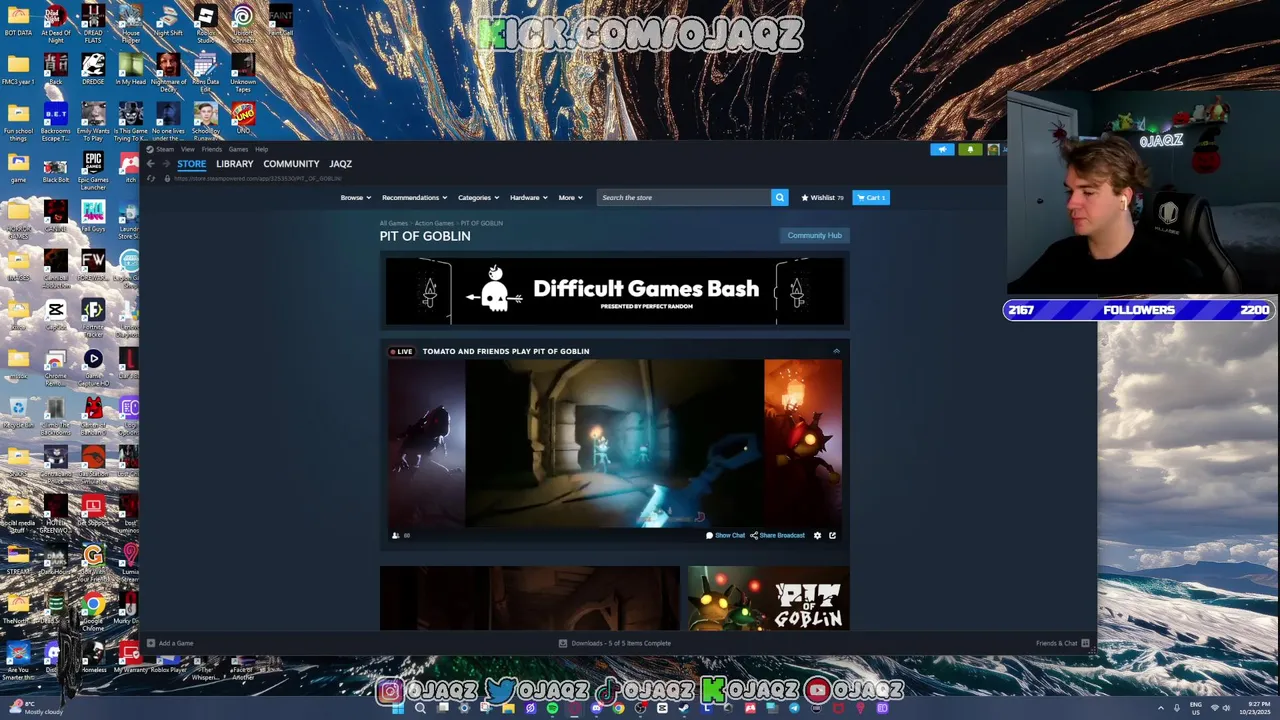Open the DREDGE desktop shortcut
This screenshot has height=720, width=1280.
tap(93, 69)
